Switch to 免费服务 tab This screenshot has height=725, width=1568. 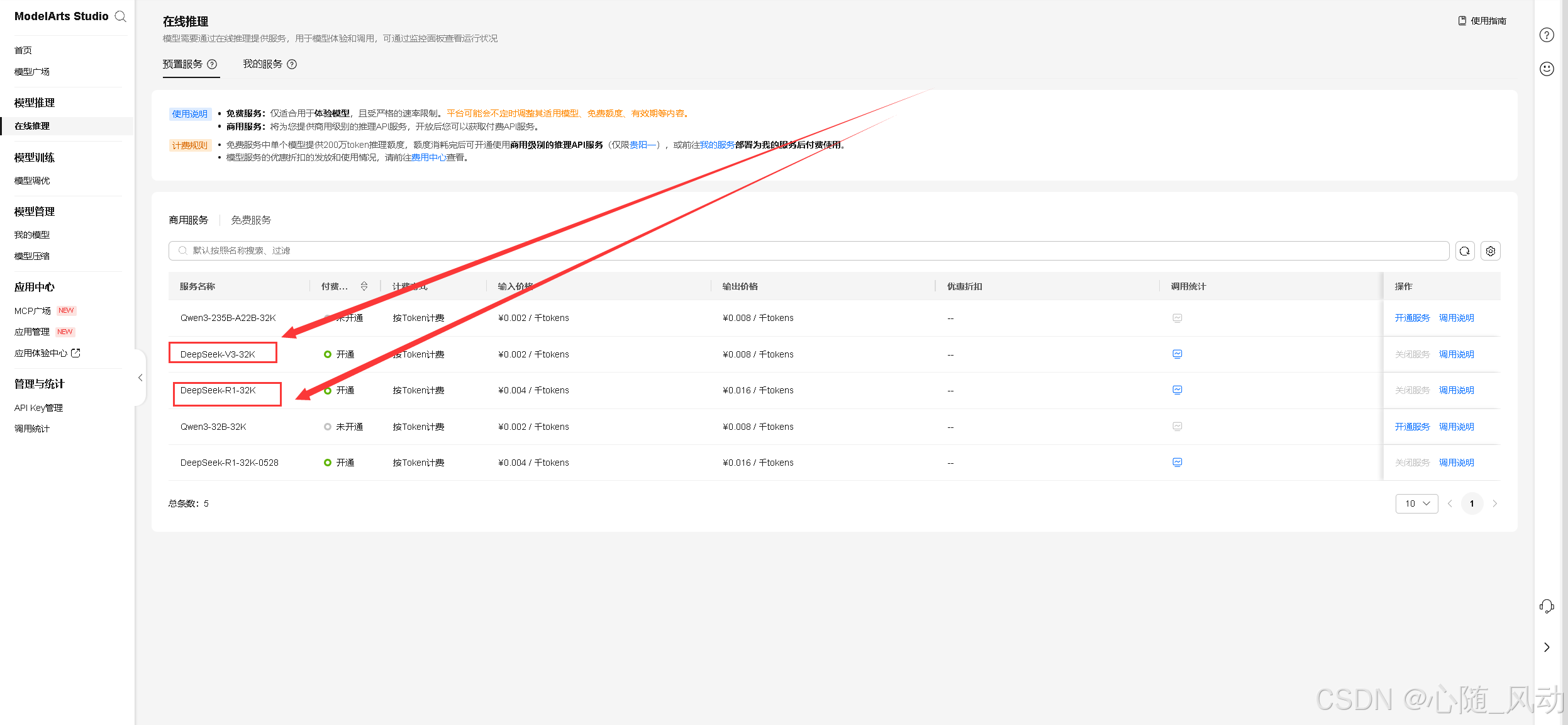pos(251,220)
